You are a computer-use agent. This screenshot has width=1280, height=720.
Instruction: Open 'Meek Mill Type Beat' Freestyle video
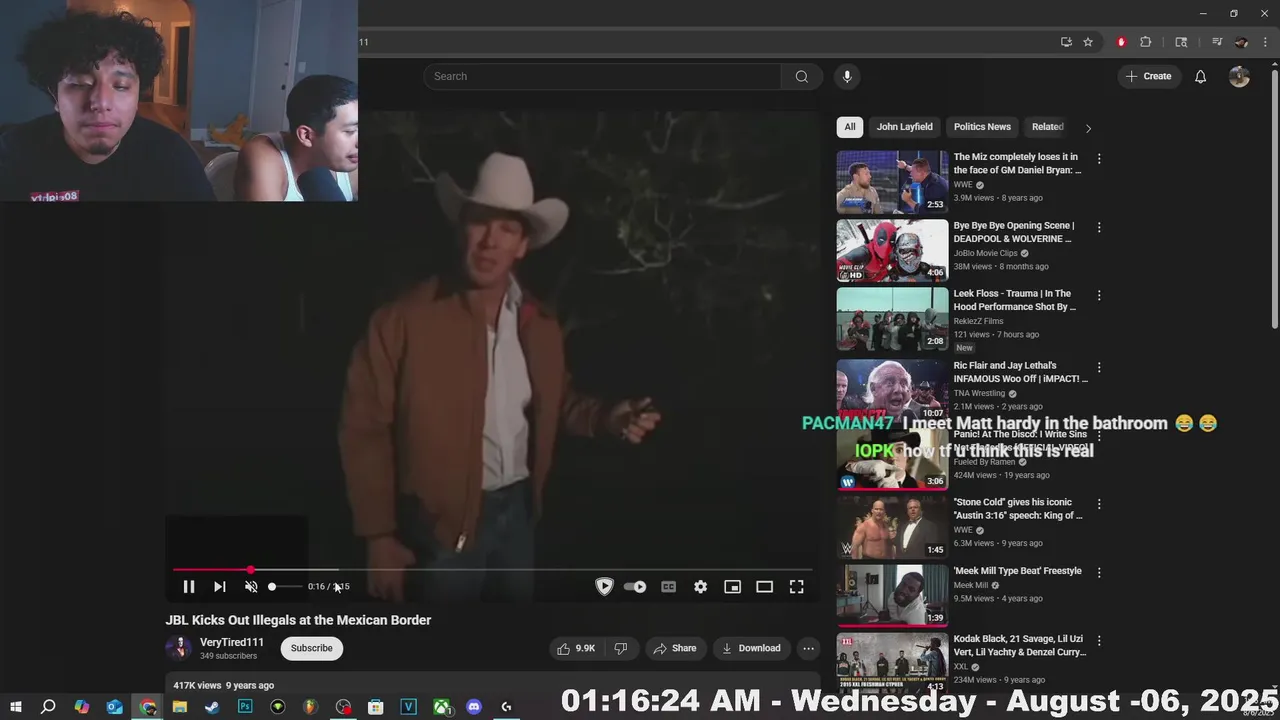(1018, 571)
